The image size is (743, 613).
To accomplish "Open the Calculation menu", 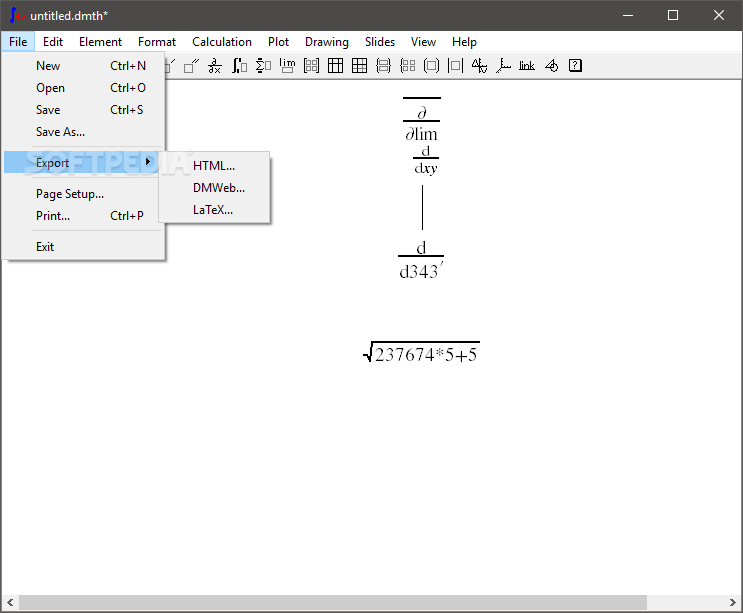I will (222, 42).
